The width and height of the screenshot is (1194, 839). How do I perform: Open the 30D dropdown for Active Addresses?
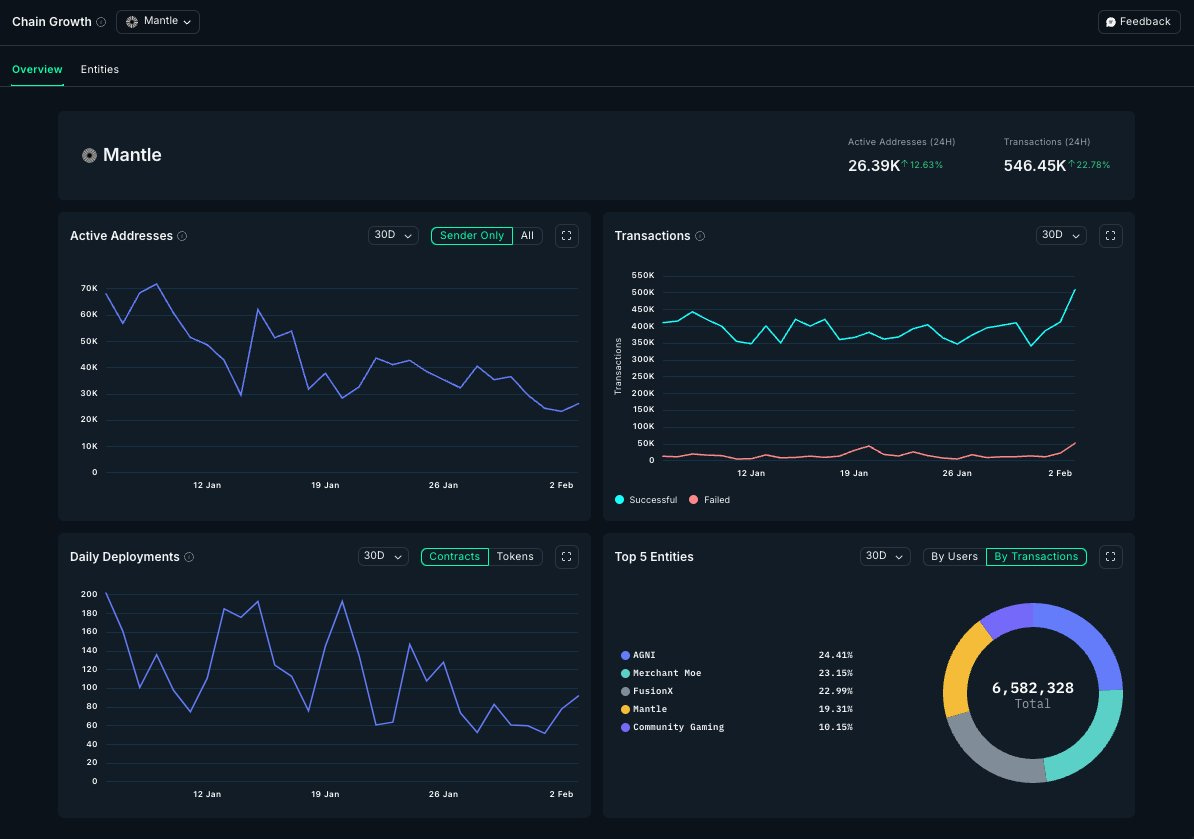[393, 235]
